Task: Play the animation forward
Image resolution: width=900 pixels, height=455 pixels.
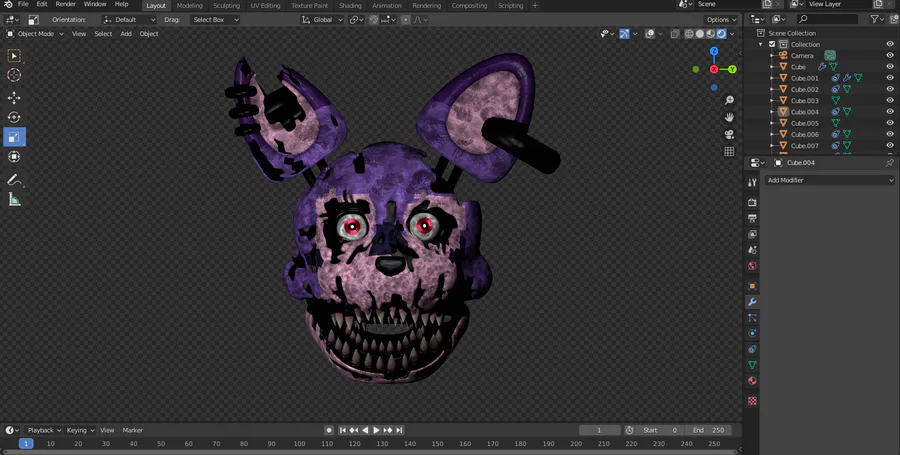Action: click(377, 430)
